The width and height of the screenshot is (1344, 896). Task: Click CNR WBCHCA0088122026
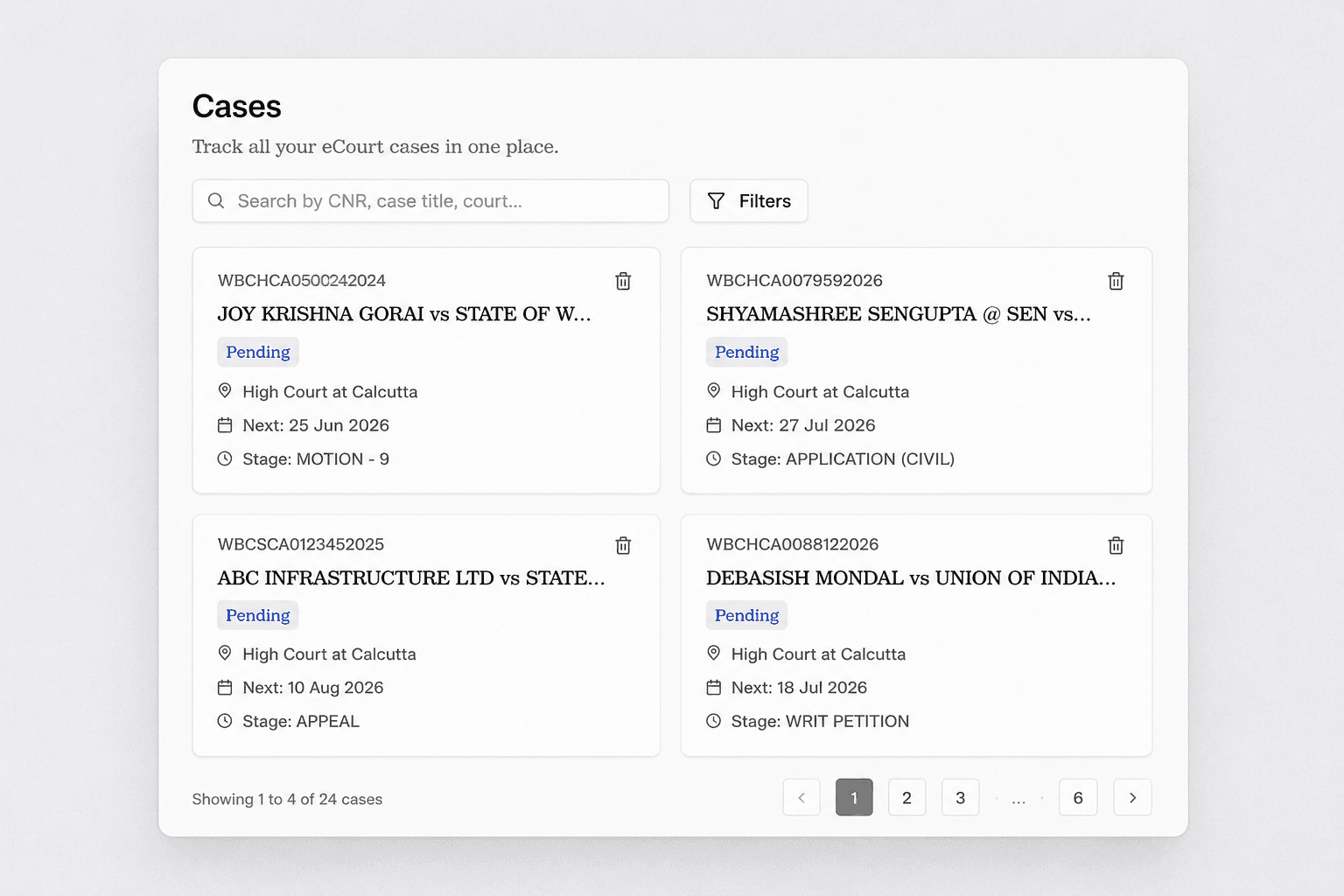[x=793, y=544]
